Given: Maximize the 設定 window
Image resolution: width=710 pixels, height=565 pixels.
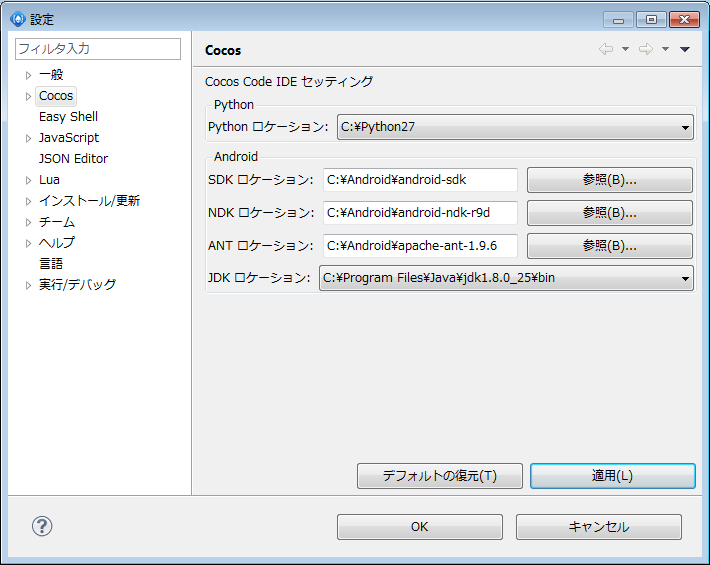Looking at the screenshot, I should 651,20.
